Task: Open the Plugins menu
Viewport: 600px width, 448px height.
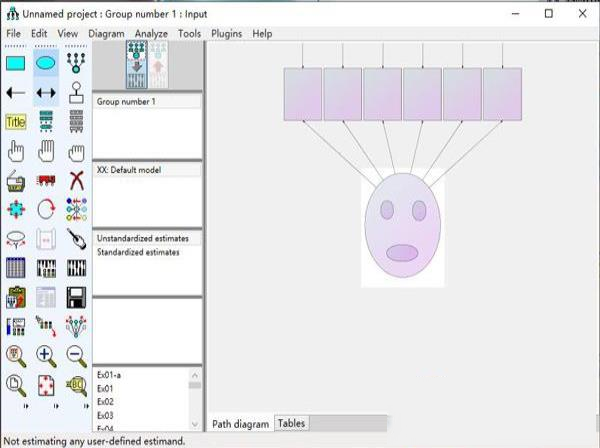Action: (x=227, y=34)
